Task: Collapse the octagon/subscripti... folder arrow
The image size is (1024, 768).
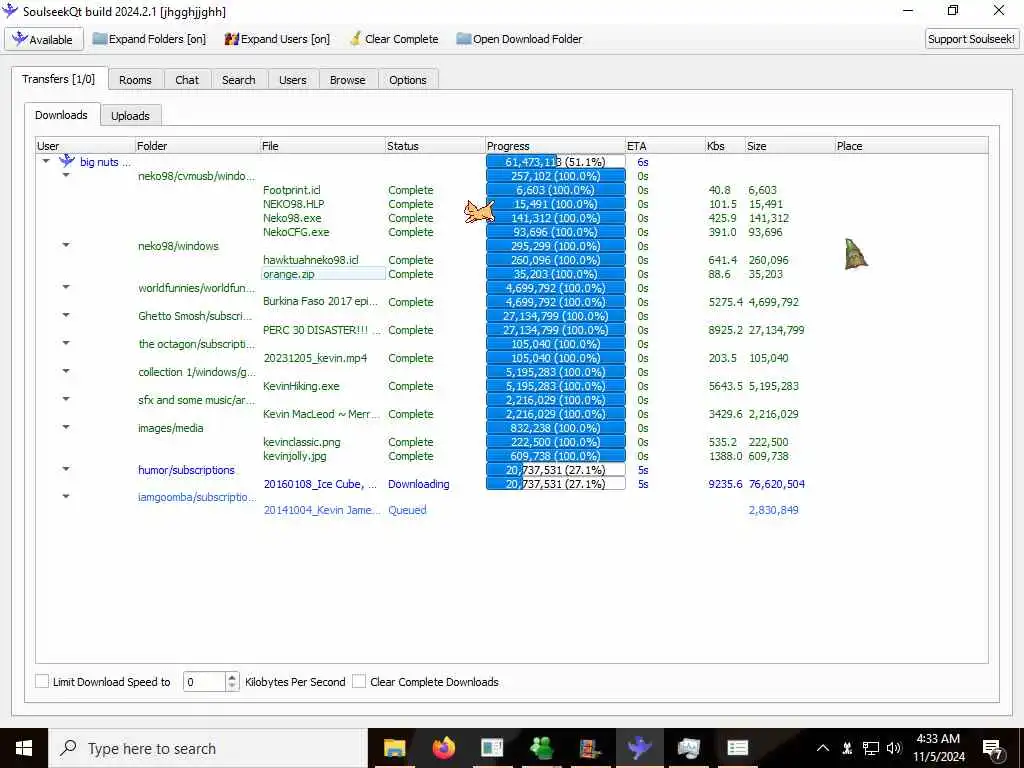Action: coord(66,343)
